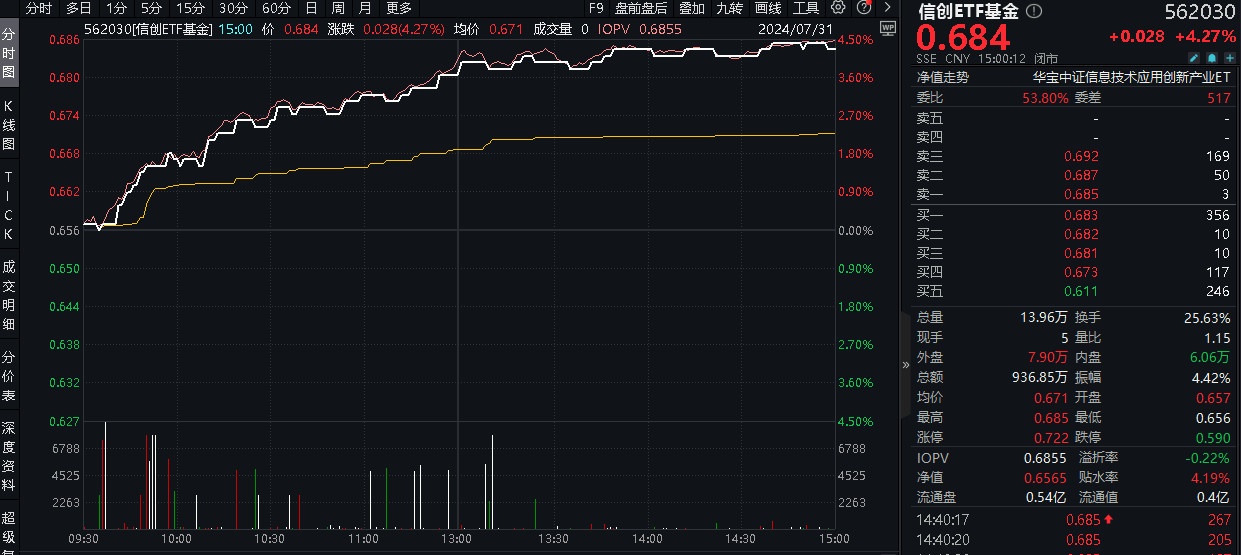Switch to the 5分 period tab
Image resolution: width=1241 pixels, height=555 pixels.
click(x=151, y=8)
